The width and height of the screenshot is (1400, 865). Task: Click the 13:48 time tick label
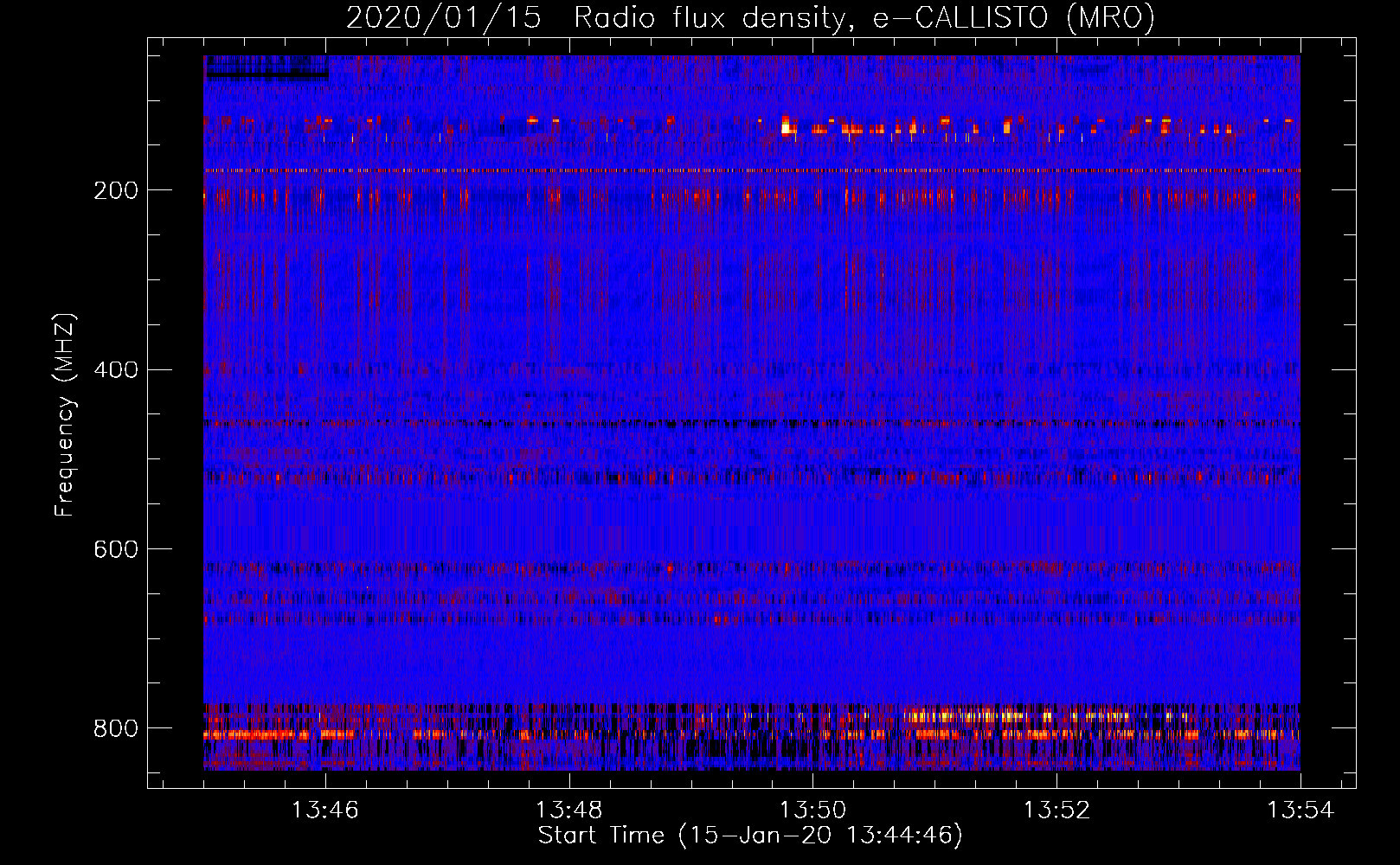click(x=569, y=811)
